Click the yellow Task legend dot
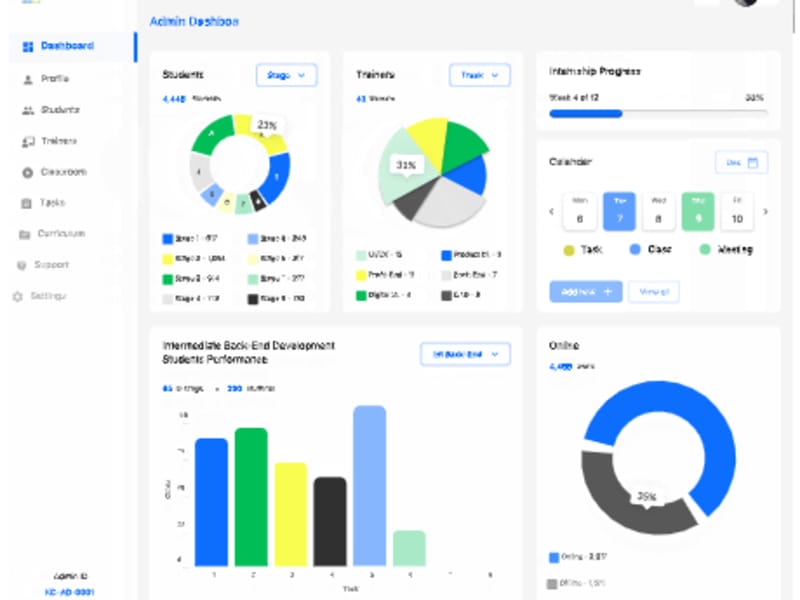The height and width of the screenshot is (600, 800). coord(568,250)
